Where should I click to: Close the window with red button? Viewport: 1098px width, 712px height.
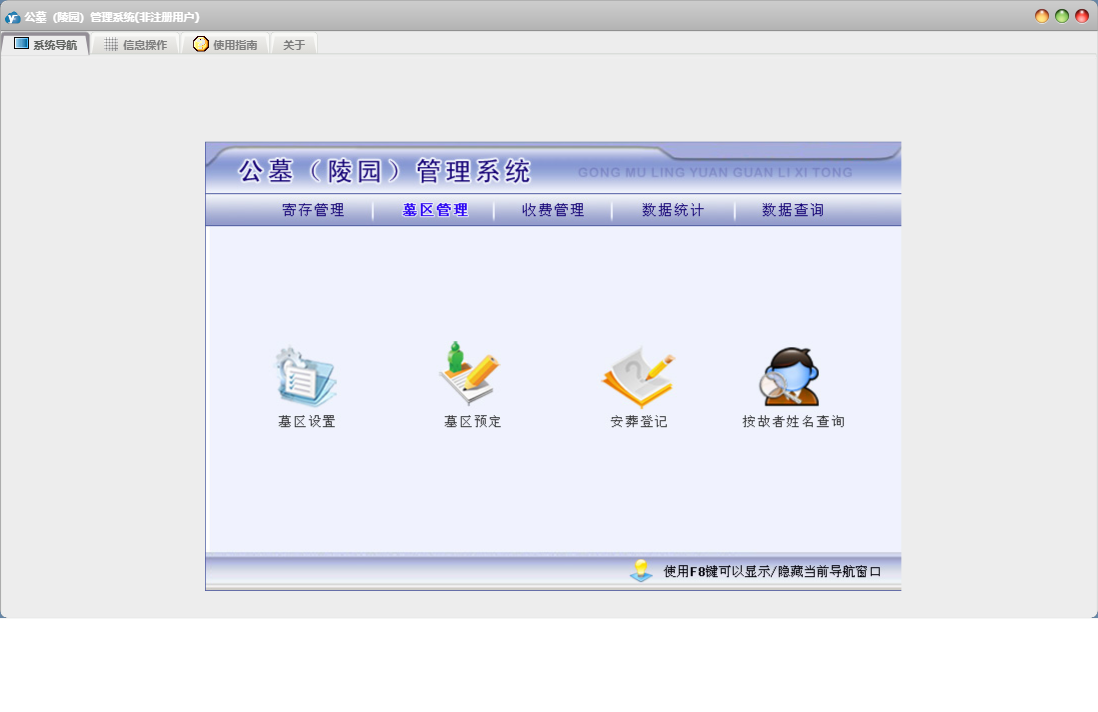tap(1082, 16)
